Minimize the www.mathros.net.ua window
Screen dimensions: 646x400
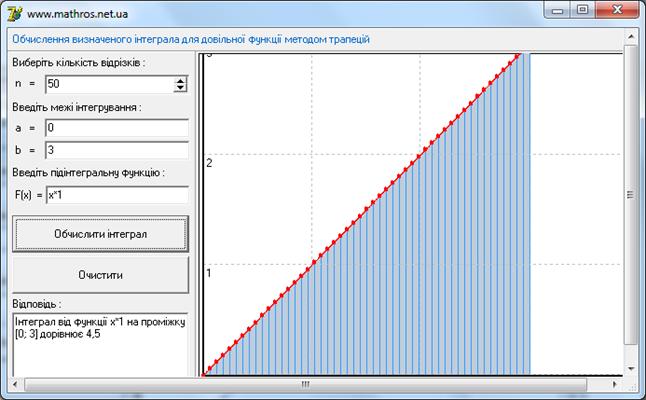pos(557,11)
